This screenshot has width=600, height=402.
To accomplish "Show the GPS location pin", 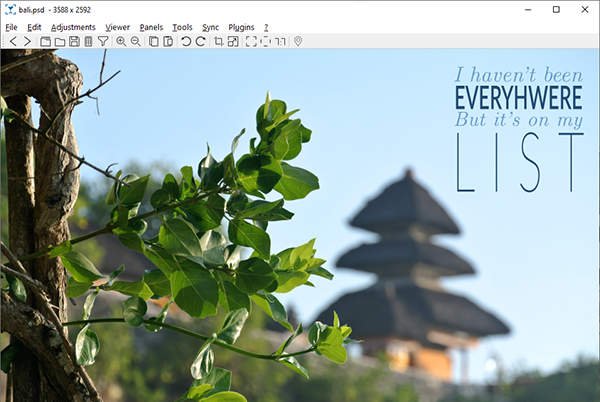I will 298,42.
